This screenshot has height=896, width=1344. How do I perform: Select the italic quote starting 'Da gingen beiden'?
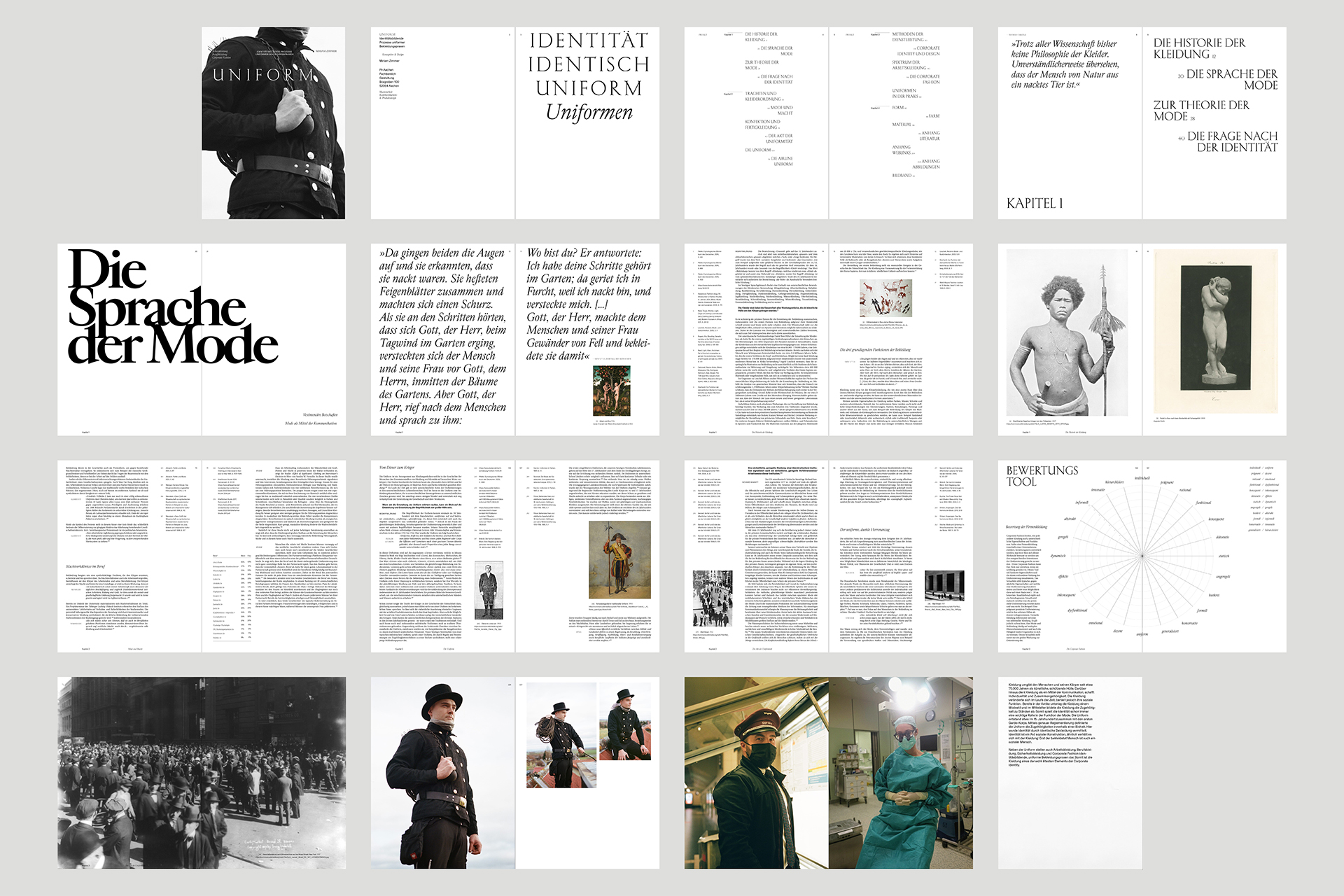442,336
